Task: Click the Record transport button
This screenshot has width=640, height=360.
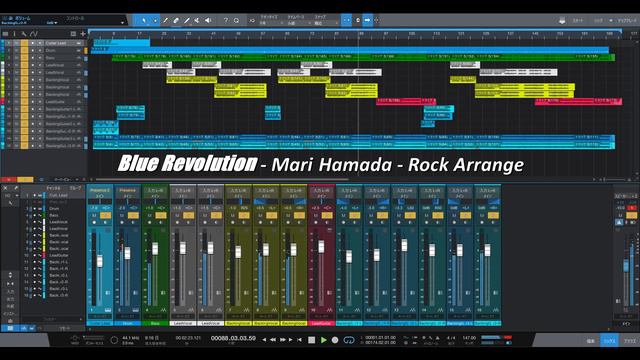Action: [x=335, y=340]
